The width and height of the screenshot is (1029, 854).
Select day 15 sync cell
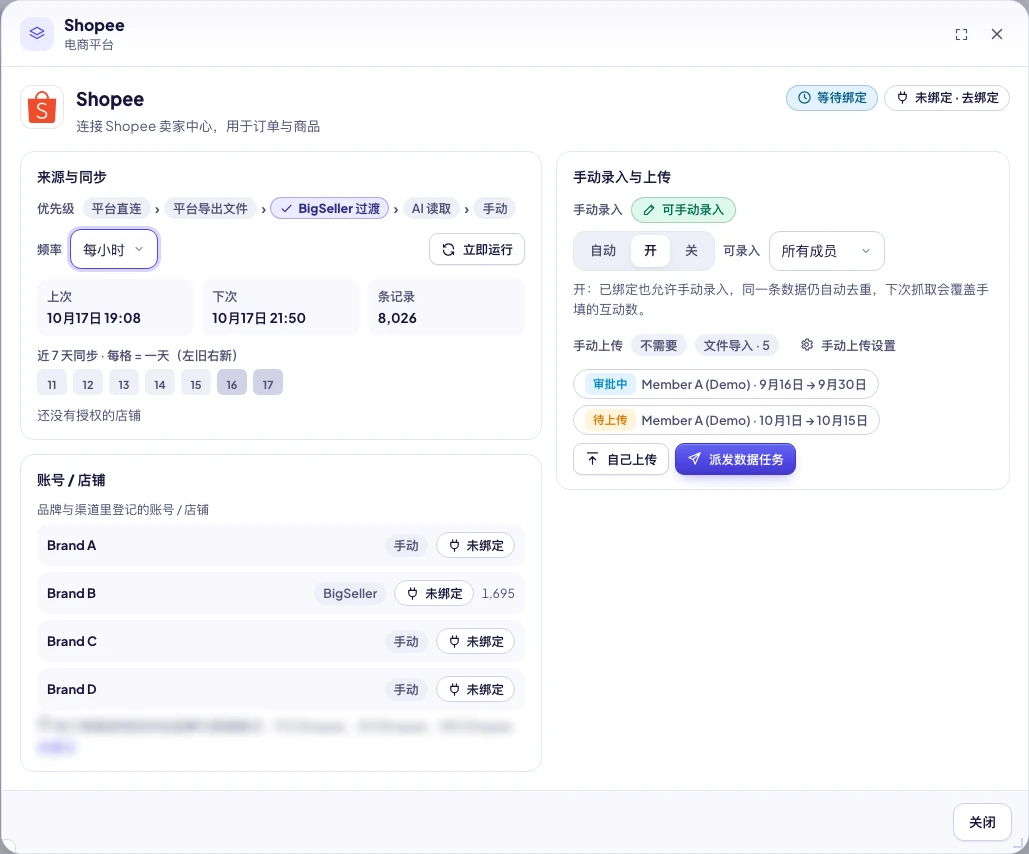coord(196,383)
